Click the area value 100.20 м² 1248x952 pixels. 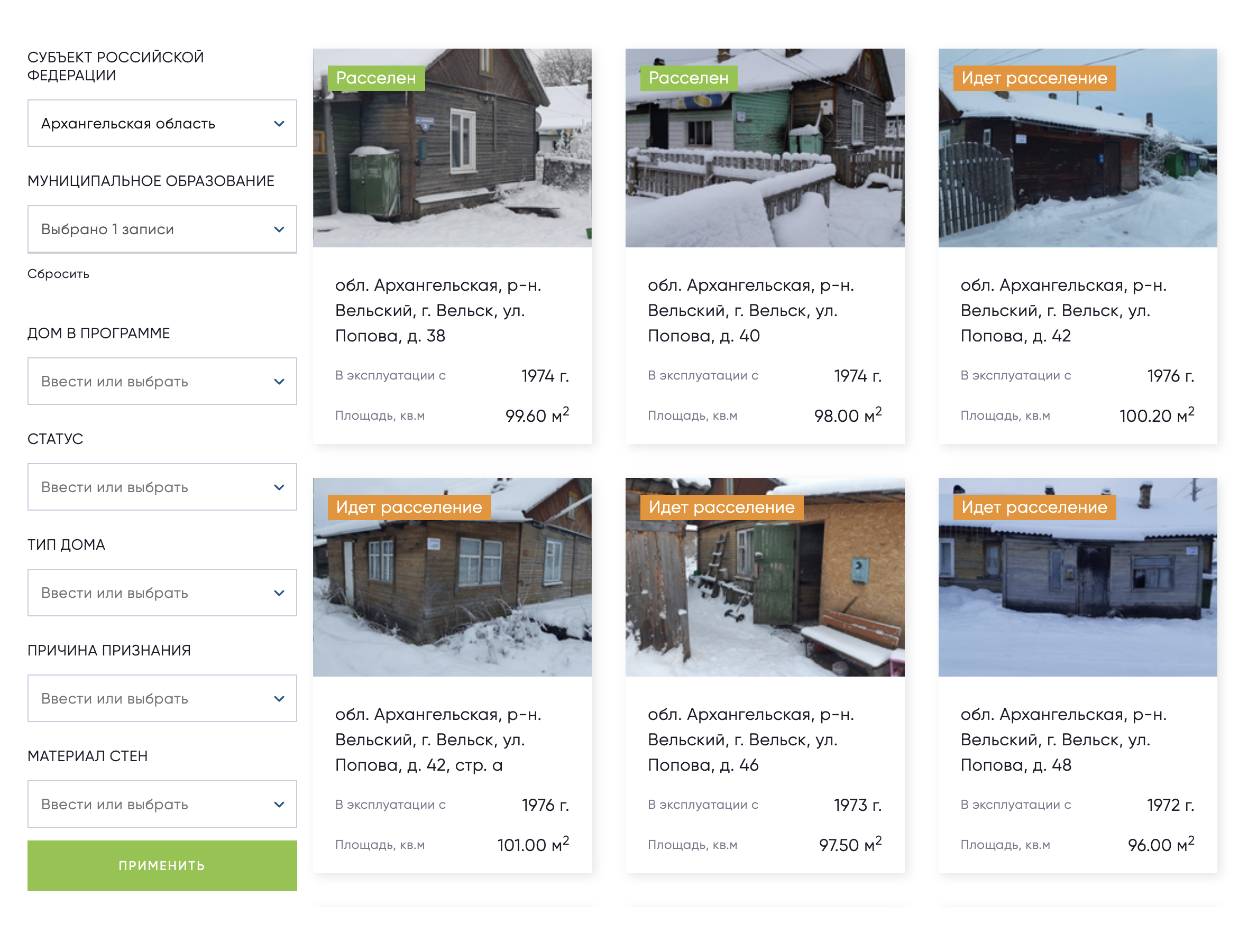tap(1157, 415)
